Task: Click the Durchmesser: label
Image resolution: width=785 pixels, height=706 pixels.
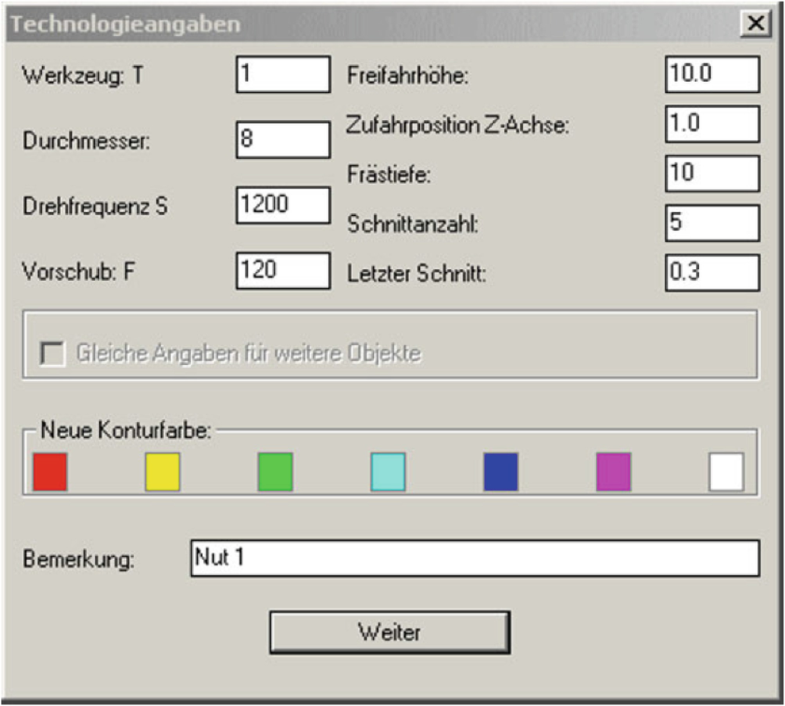Action: [x=86, y=141]
